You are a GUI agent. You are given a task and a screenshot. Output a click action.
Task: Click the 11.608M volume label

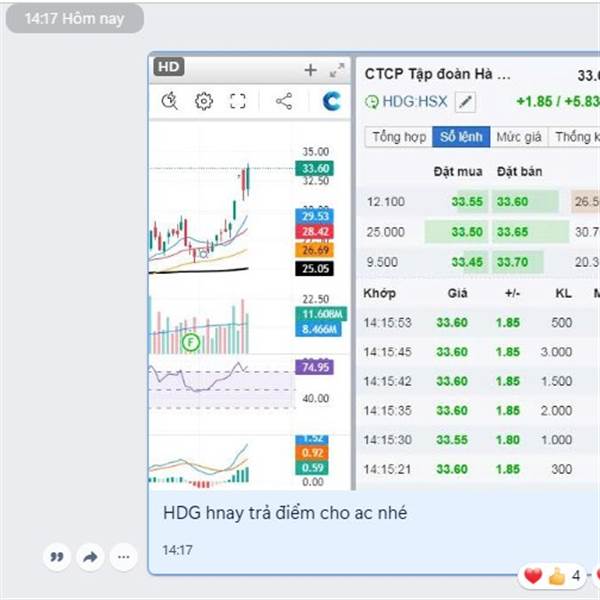(321, 314)
